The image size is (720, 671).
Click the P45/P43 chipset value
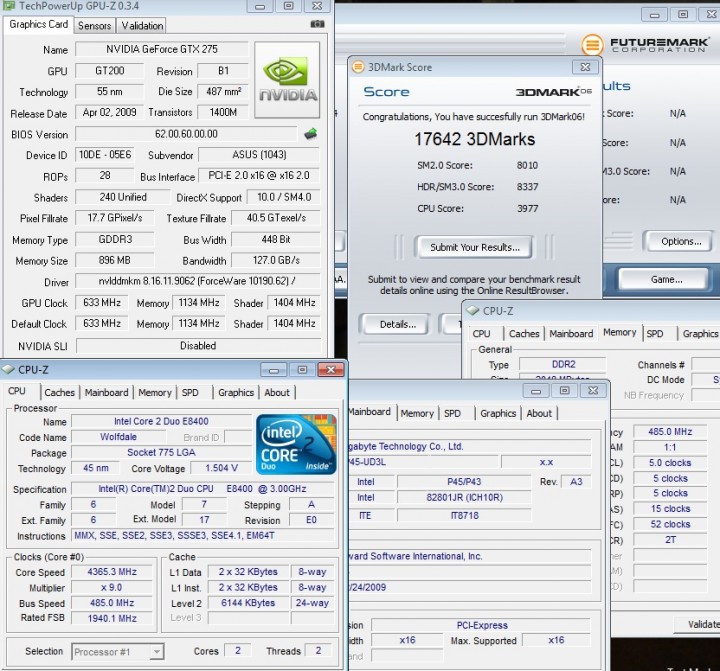coord(464,482)
